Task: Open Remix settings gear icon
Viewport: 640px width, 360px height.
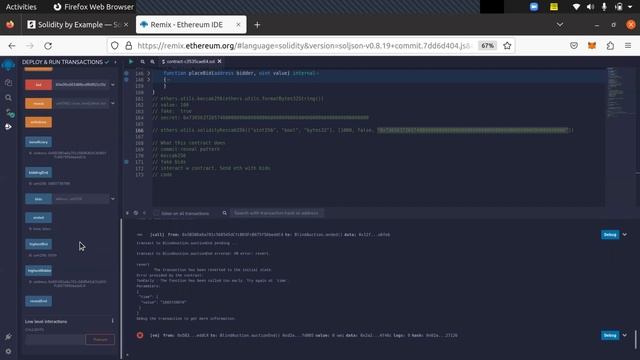Action: coord(8,351)
